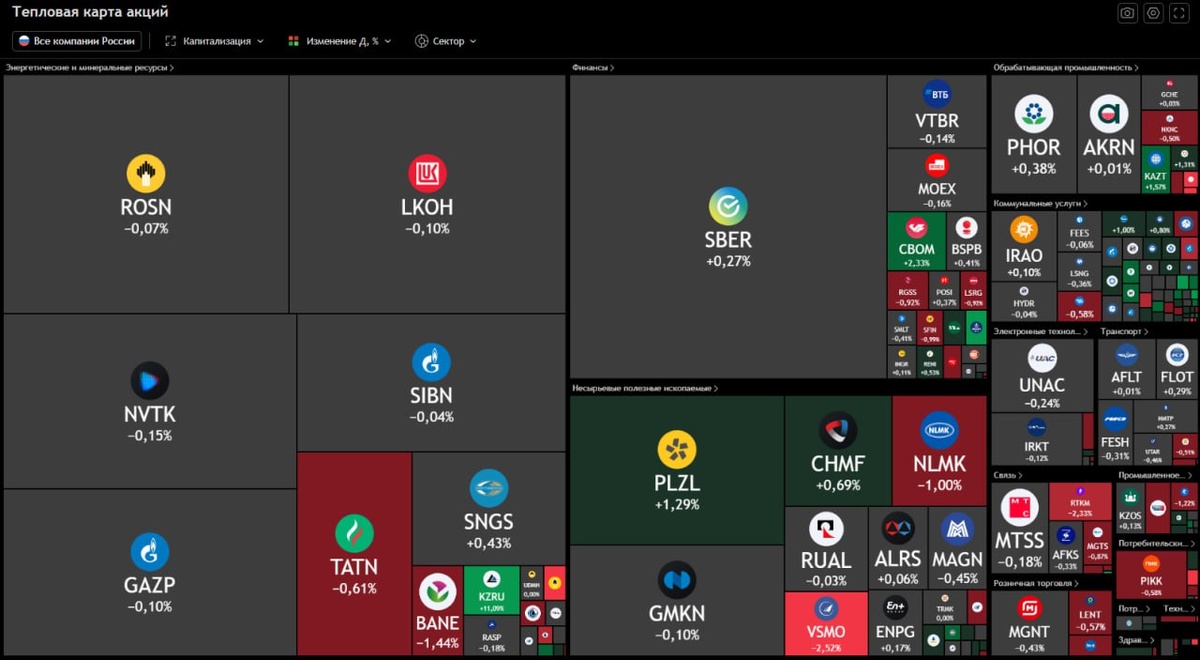
Task: Select the PIKK −0,58% tile
Action: (1151, 576)
